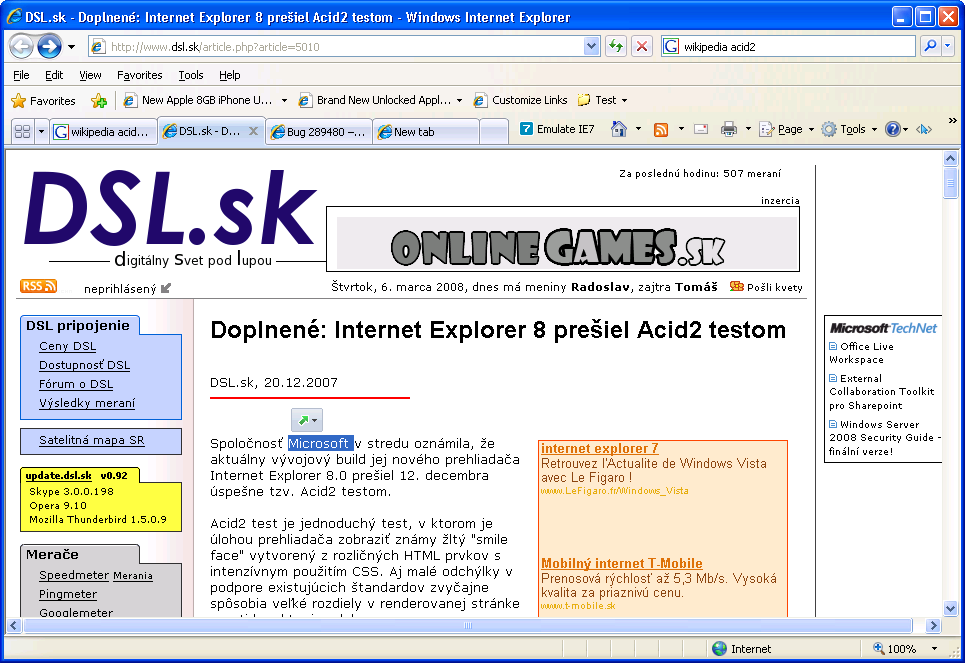Close the DSL.sk tab
The height and width of the screenshot is (663, 965).
pos(253,131)
